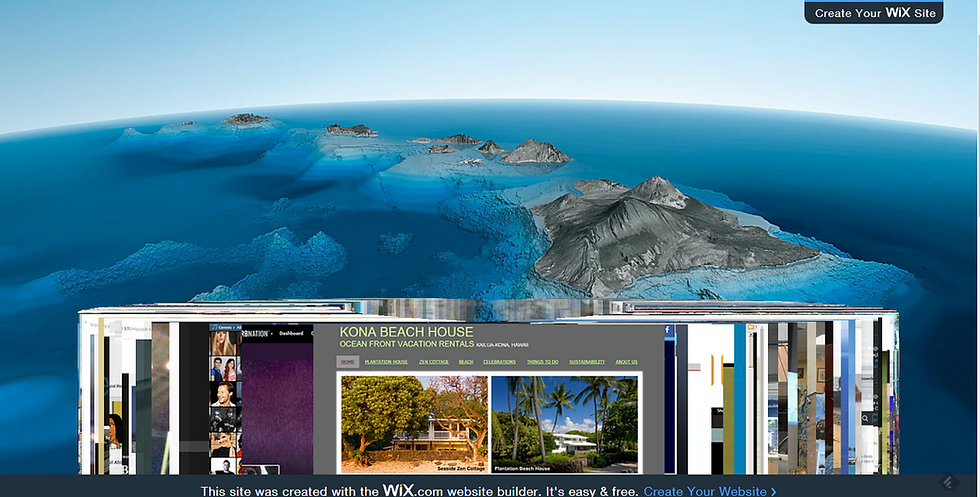Click the magnifier search icon on right card
This screenshot has height=497, width=980.
point(865,418)
